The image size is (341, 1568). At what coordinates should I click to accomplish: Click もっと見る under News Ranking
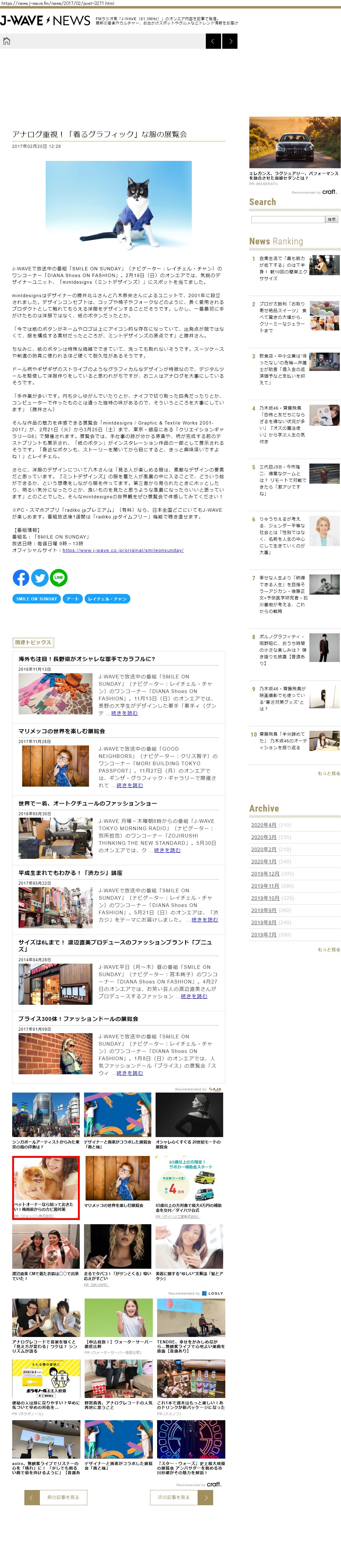328,773
